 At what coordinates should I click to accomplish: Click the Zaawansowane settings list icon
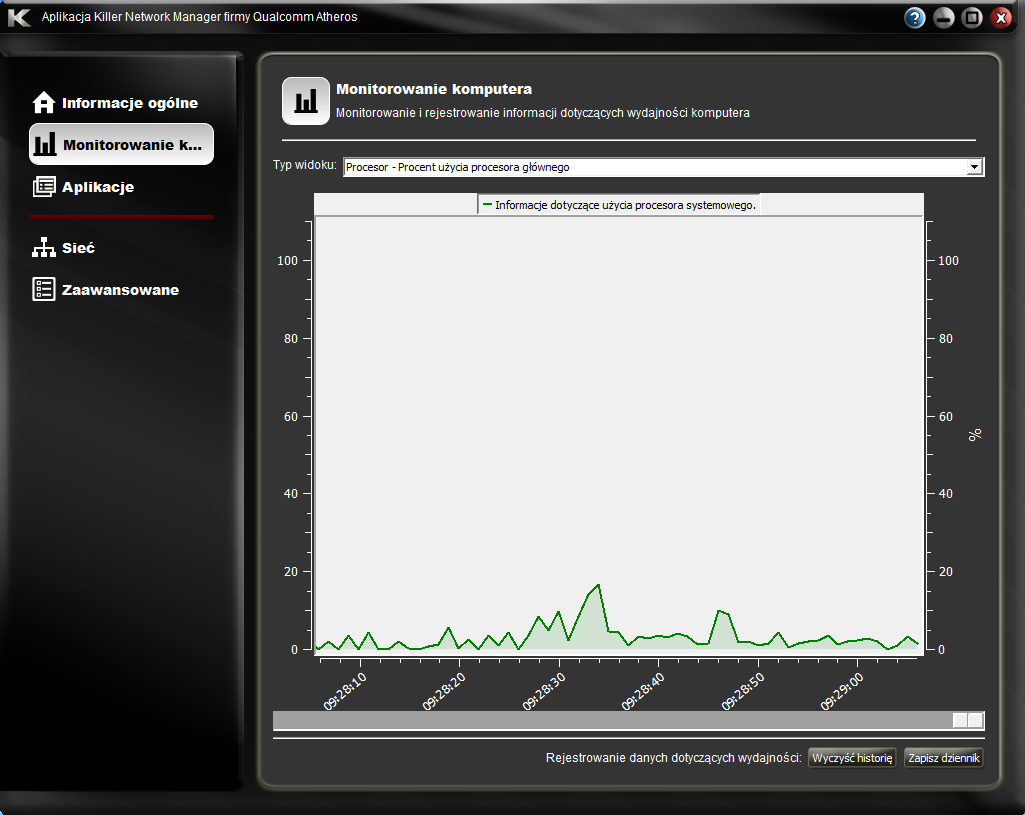click(x=44, y=290)
